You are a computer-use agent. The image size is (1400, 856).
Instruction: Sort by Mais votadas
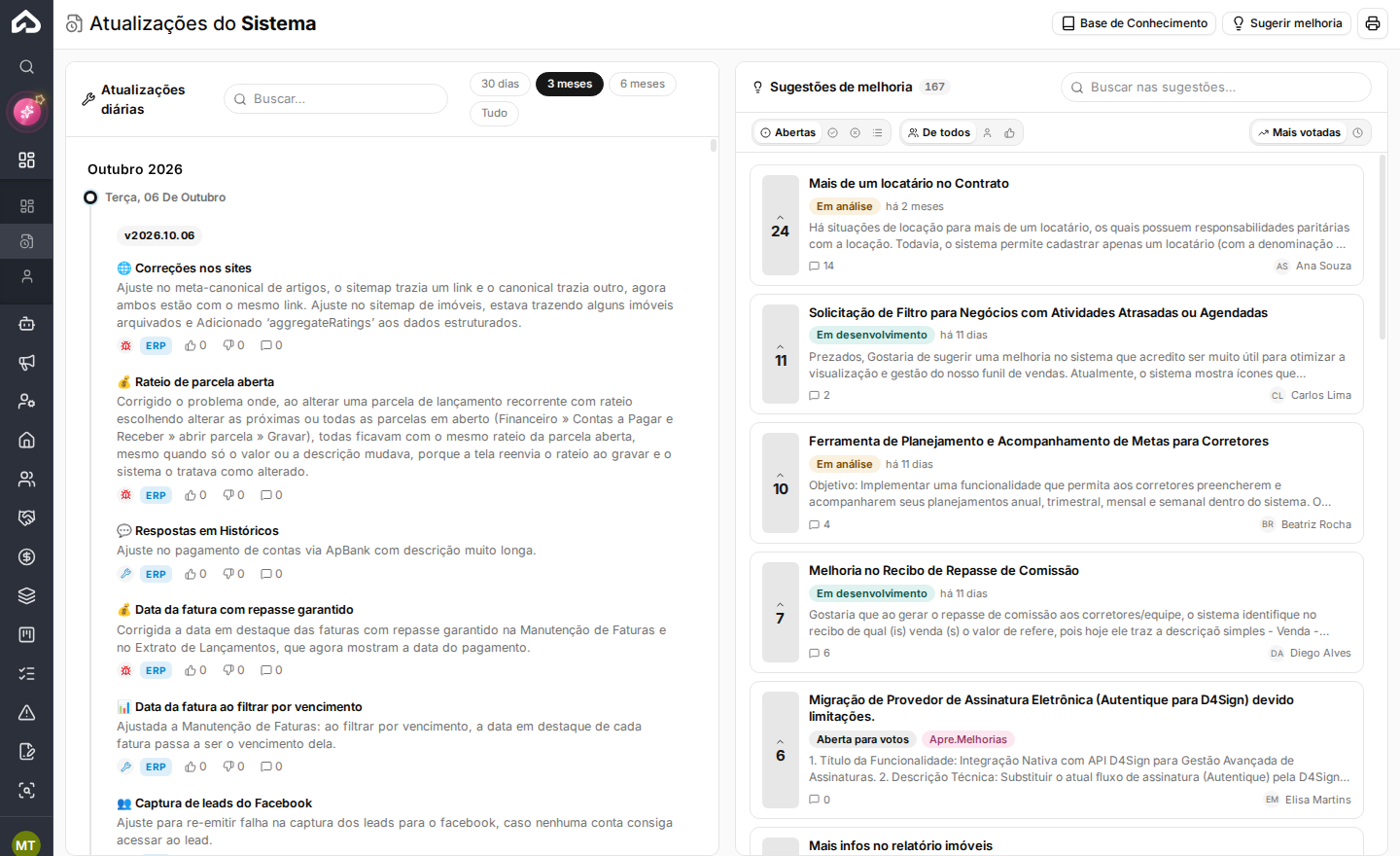[x=1299, y=132]
